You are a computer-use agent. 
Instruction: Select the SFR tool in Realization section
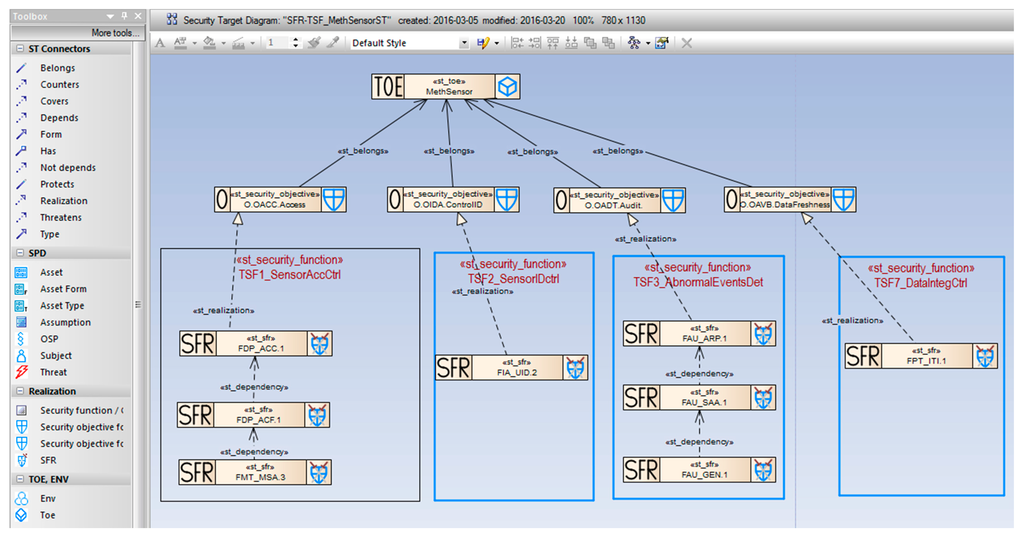click(x=48, y=460)
